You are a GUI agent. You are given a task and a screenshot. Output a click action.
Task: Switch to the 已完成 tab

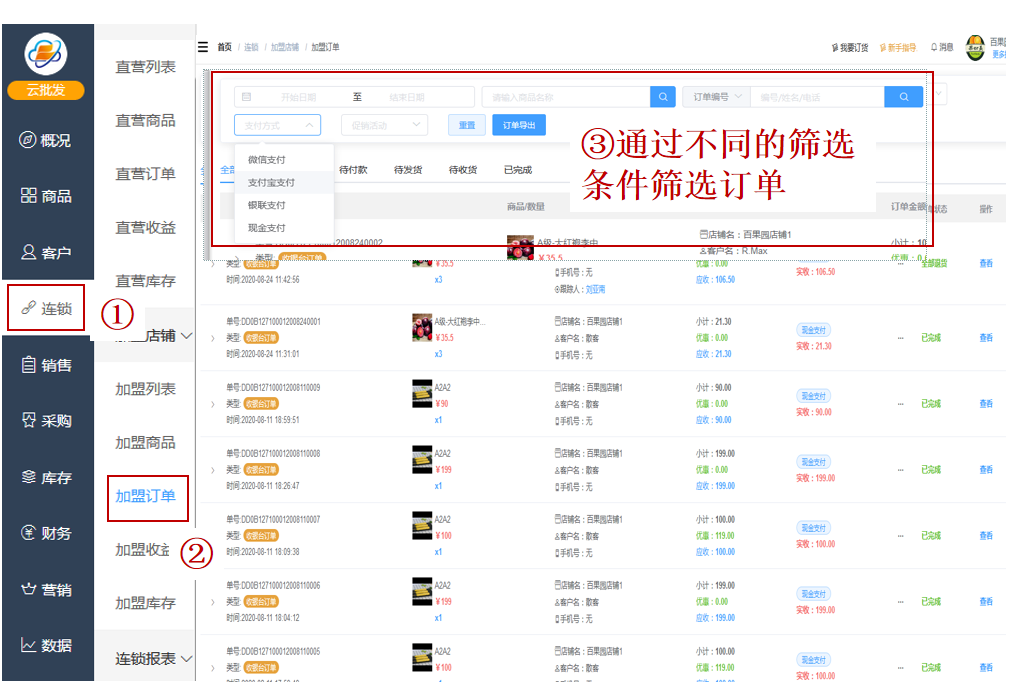click(x=518, y=170)
